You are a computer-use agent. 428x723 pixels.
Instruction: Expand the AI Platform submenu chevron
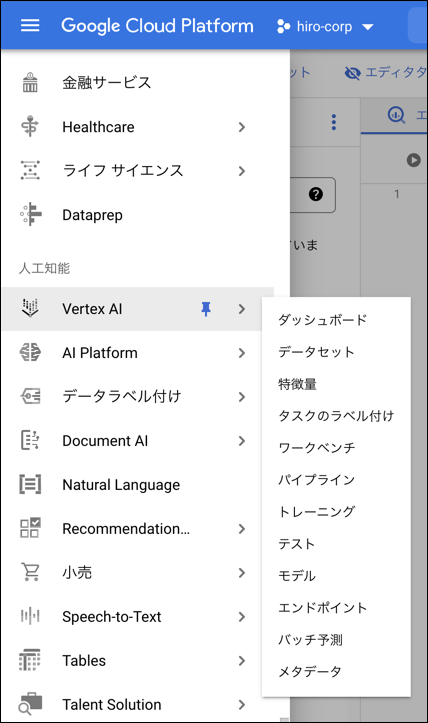(x=242, y=353)
